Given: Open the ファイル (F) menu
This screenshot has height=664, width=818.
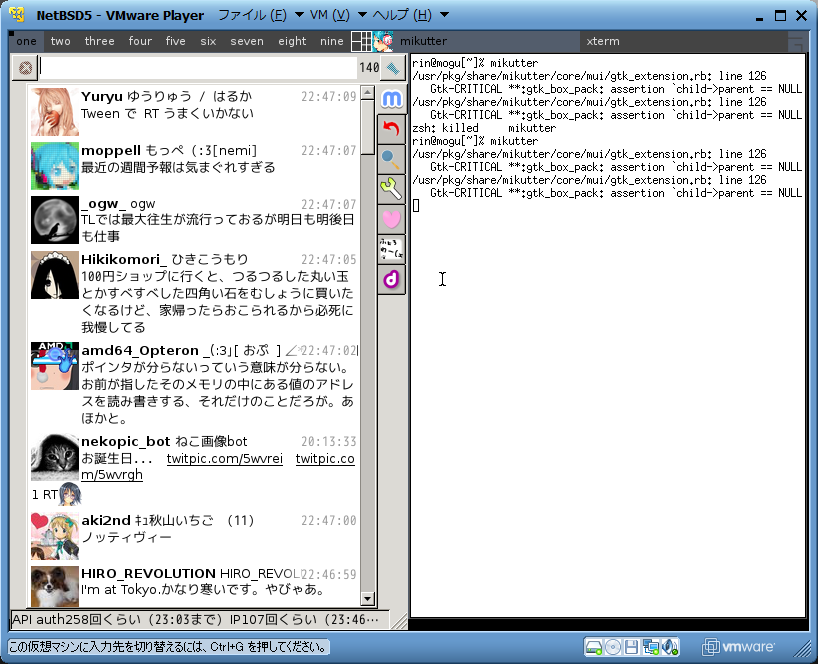Looking at the screenshot, I should pyautogui.click(x=252, y=15).
